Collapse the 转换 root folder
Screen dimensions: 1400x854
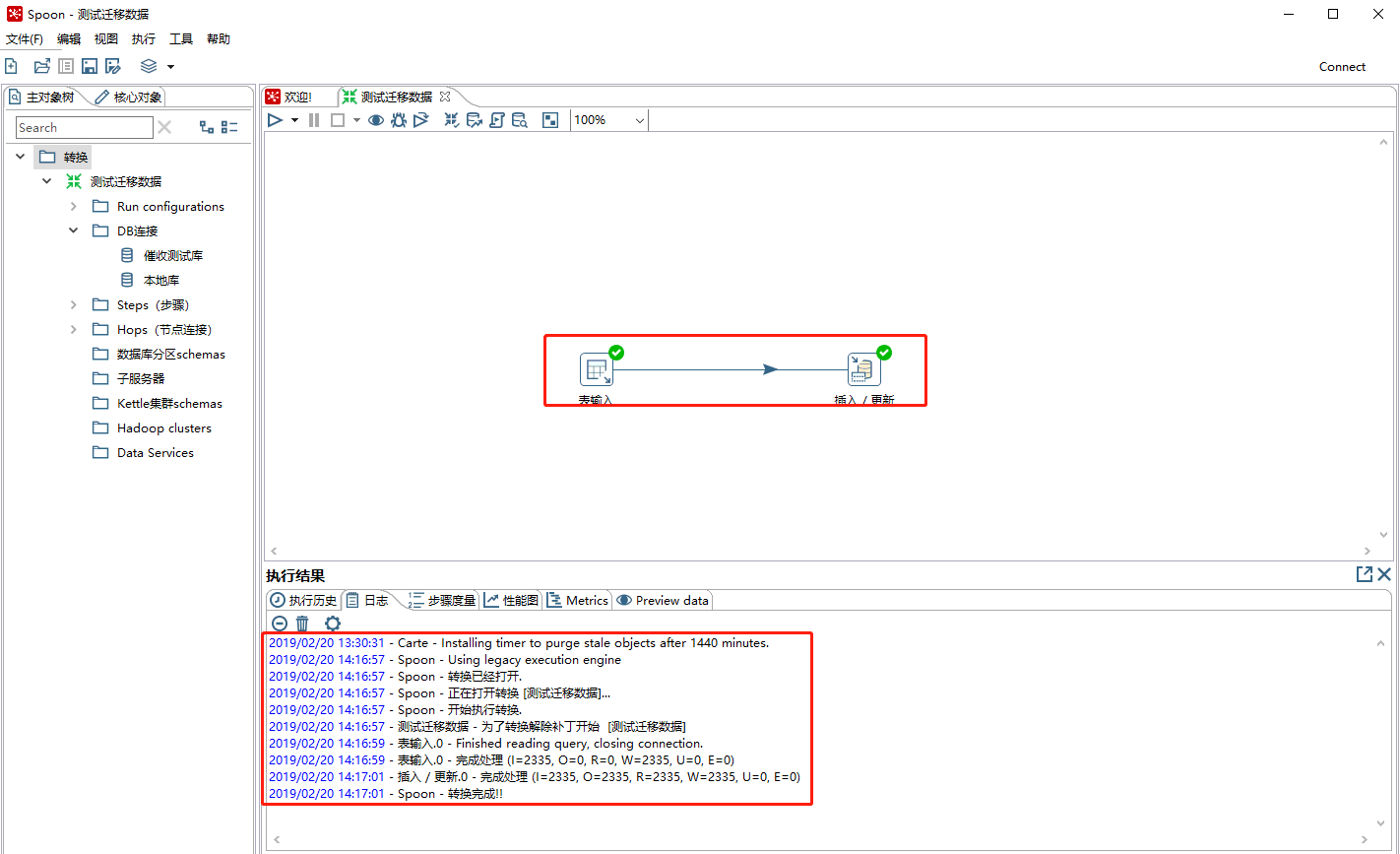point(21,157)
